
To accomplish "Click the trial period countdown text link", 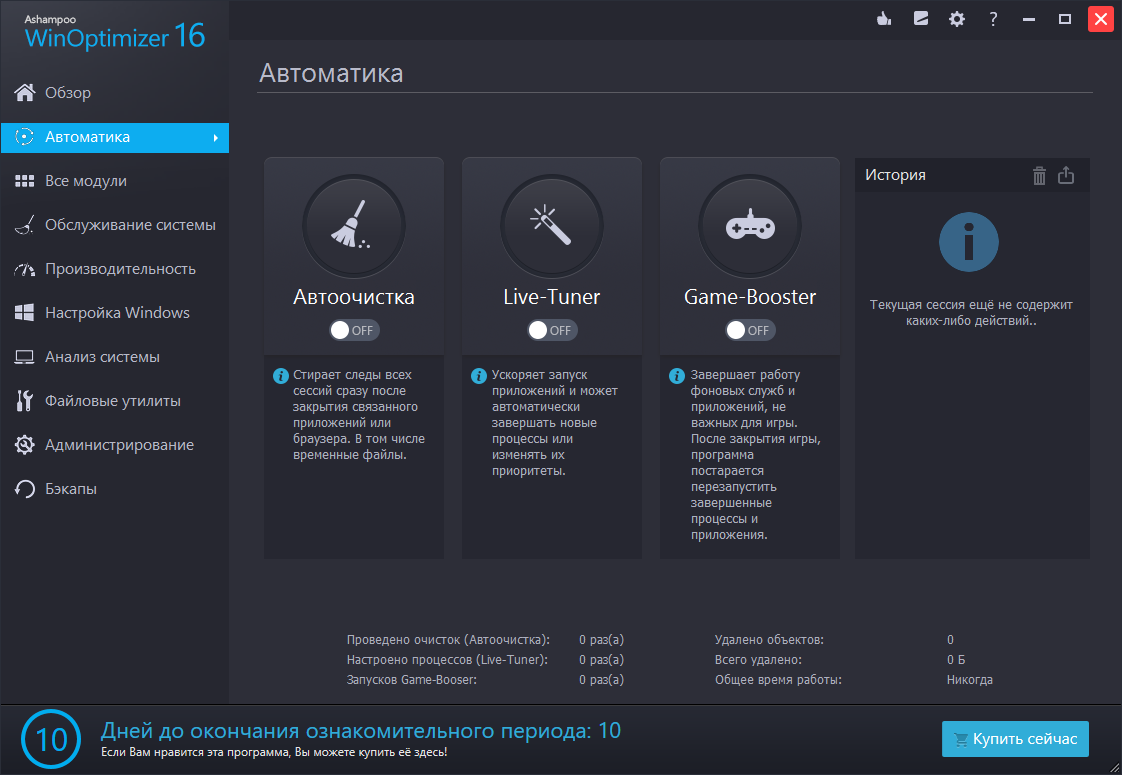I will pos(361,731).
